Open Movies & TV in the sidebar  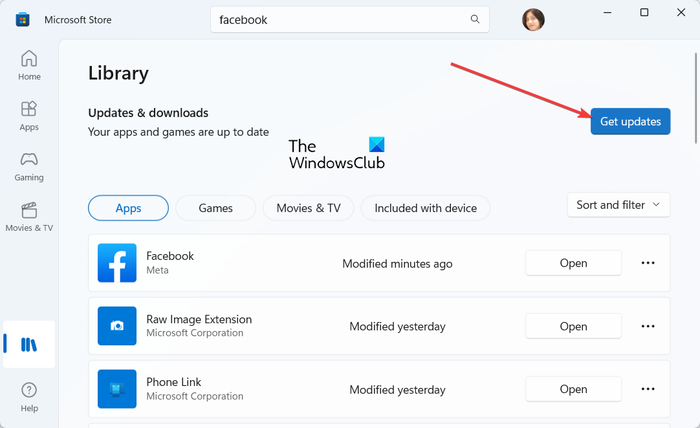click(x=29, y=217)
